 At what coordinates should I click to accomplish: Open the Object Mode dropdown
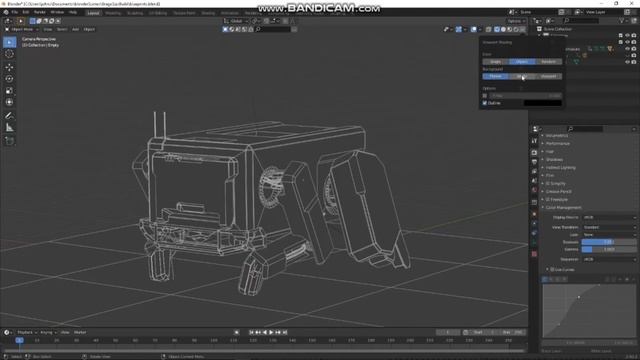pyautogui.click(x=22, y=29)
